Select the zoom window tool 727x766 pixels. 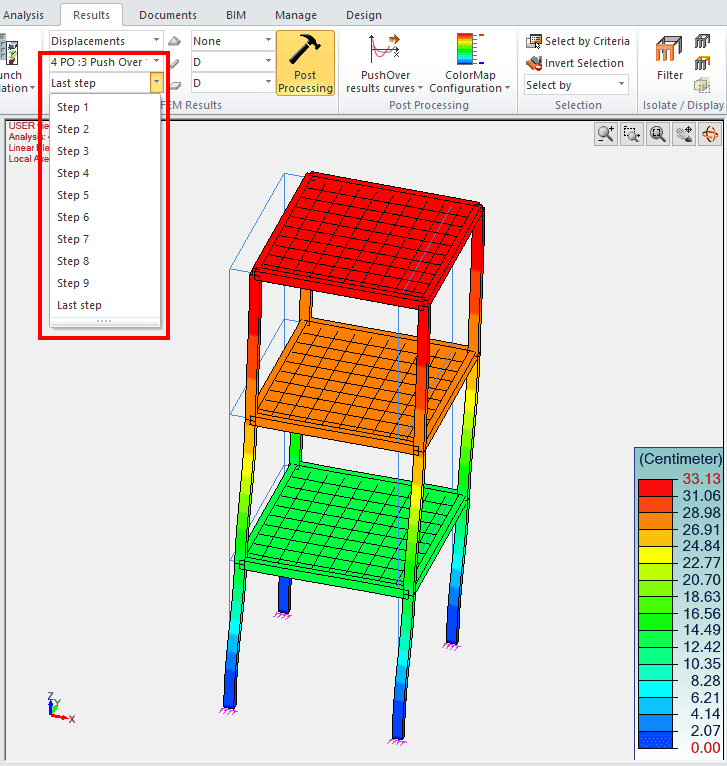(632, 134)
